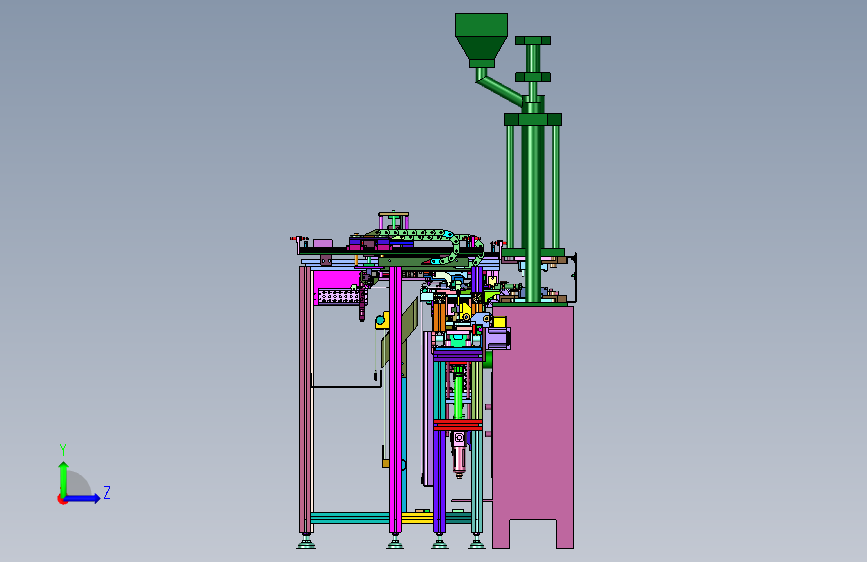The height and width of the screenshot is (562, 867).
Task: Click the red origin ball of axis triad
Action: pos(62,499)
